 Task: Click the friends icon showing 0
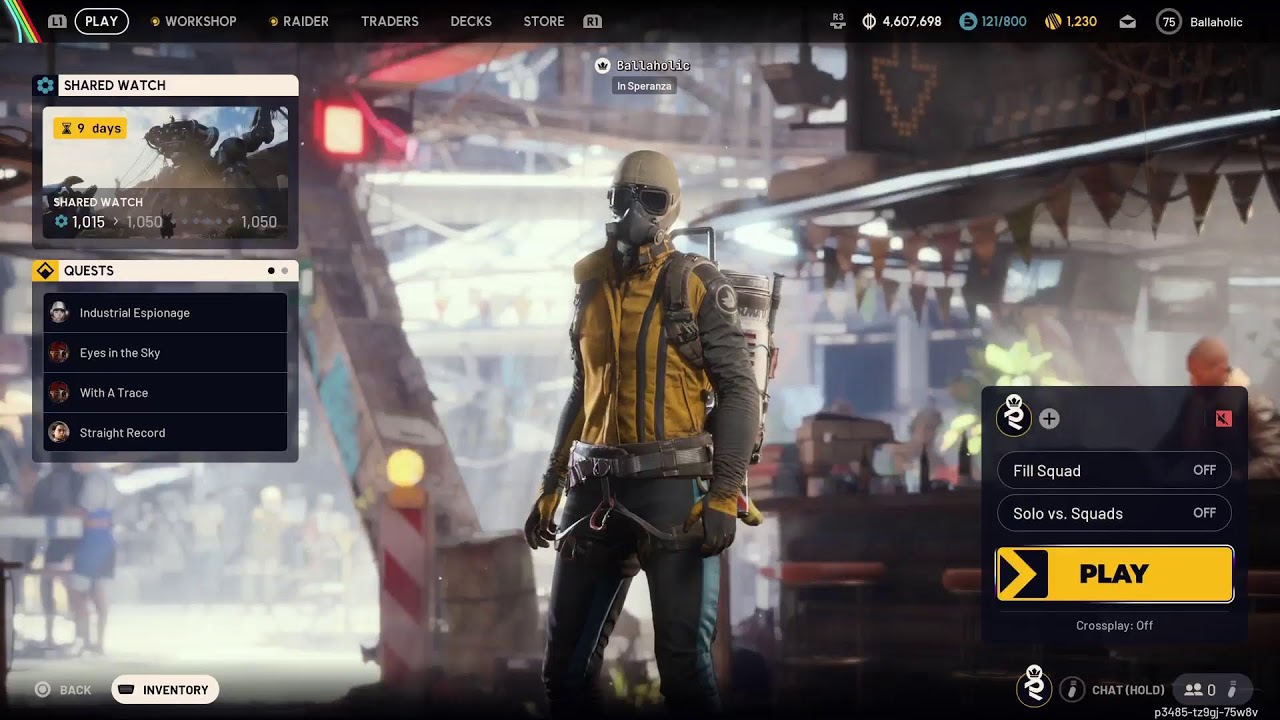click(x=1193, y=690)
